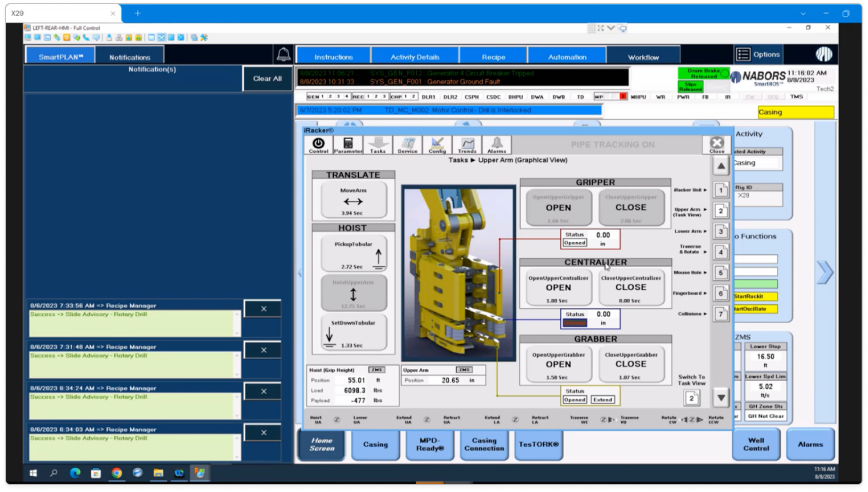
Task: Open the iRacker Config icon
Action: click(437, 144)
